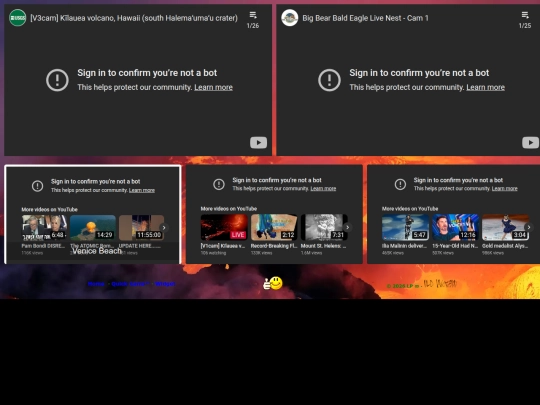Click YouTube logo in Kilauea volcano player
Image resolution: width=540 pixels, height=405 pixels.
(258, 143)
